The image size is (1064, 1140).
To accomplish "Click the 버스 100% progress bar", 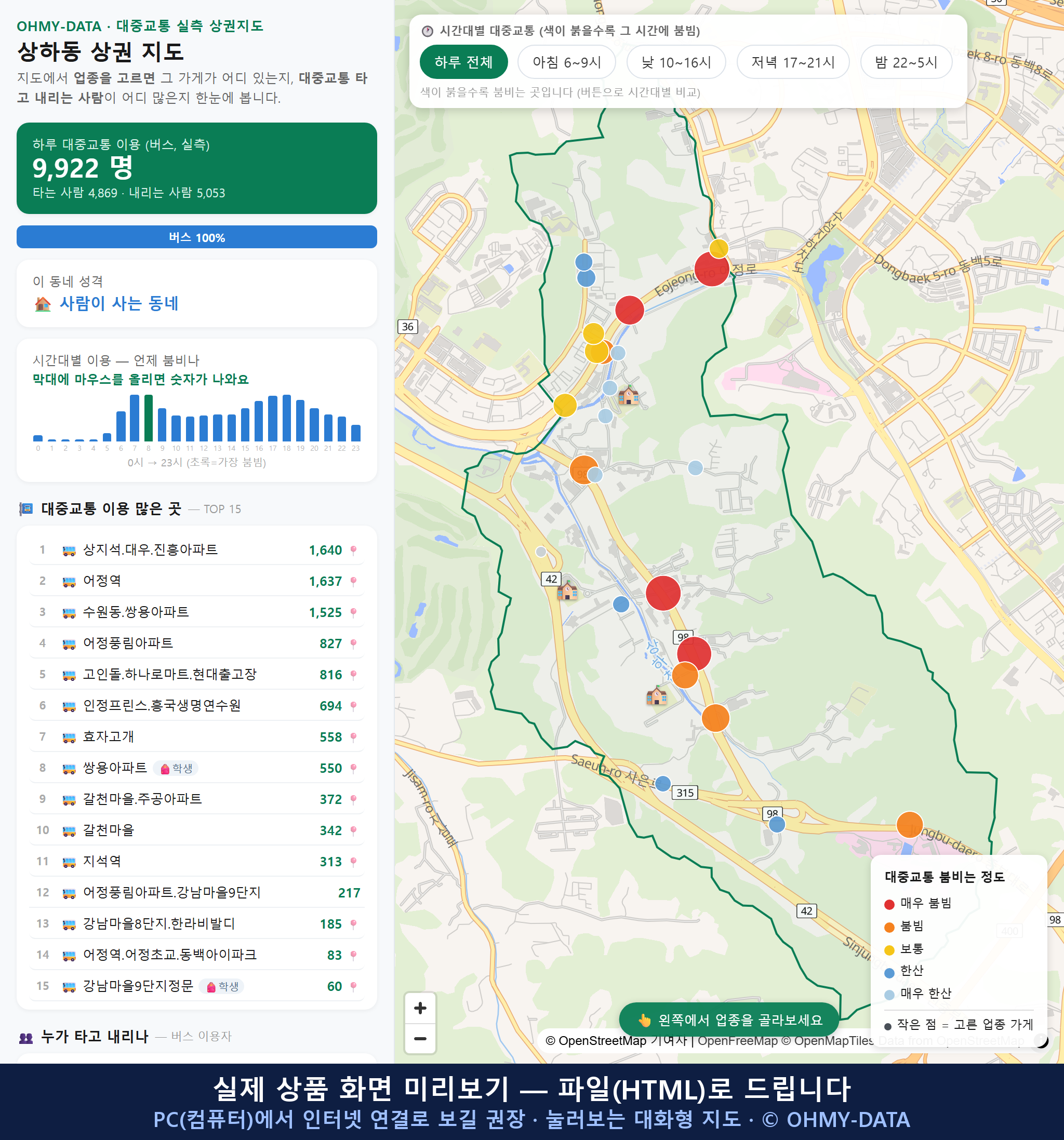I will 197,237.
